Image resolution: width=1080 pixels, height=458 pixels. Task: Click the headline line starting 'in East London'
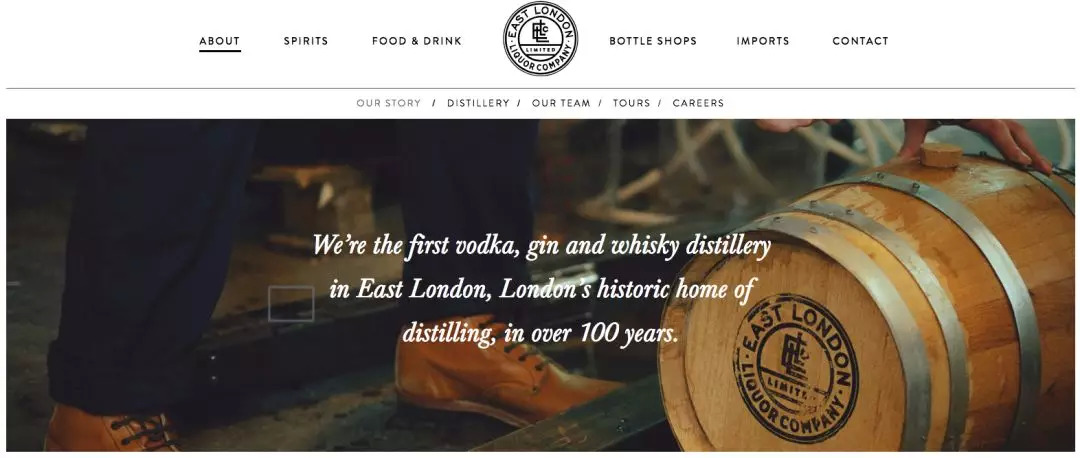tap(541, 289)
